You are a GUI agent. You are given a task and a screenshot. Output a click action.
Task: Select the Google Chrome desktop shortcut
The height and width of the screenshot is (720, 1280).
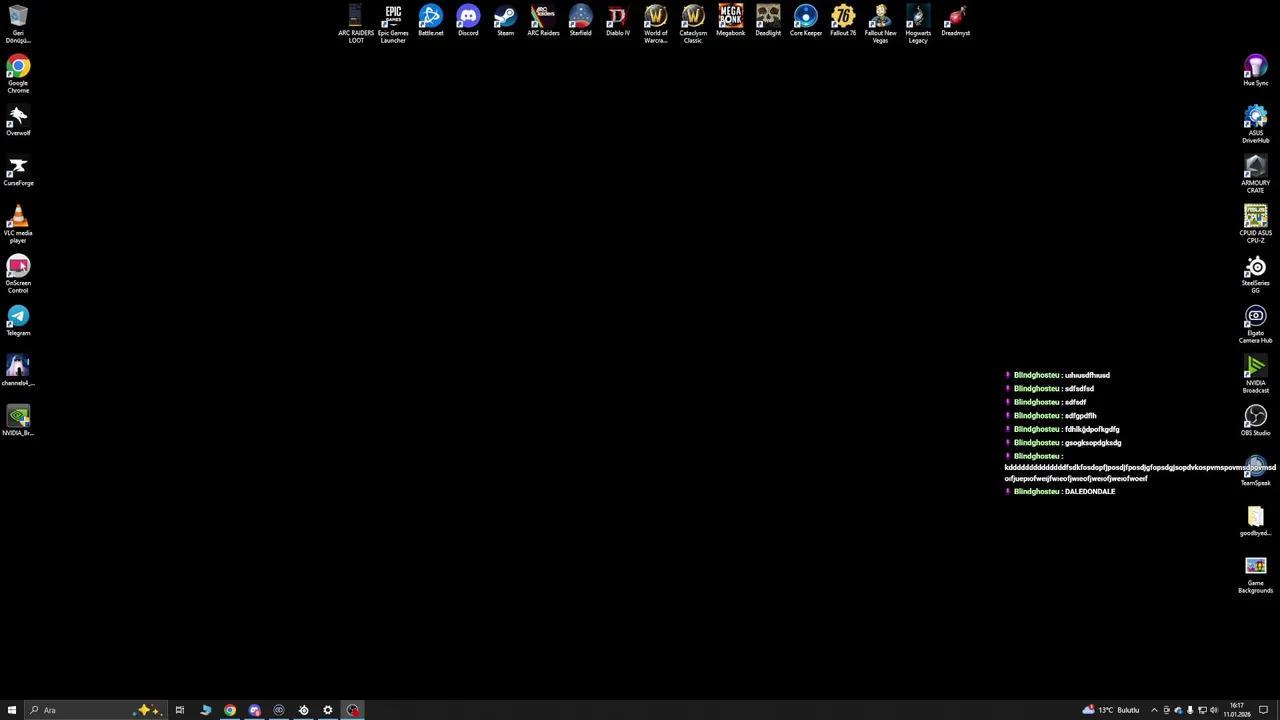click(x=18, y=74)
